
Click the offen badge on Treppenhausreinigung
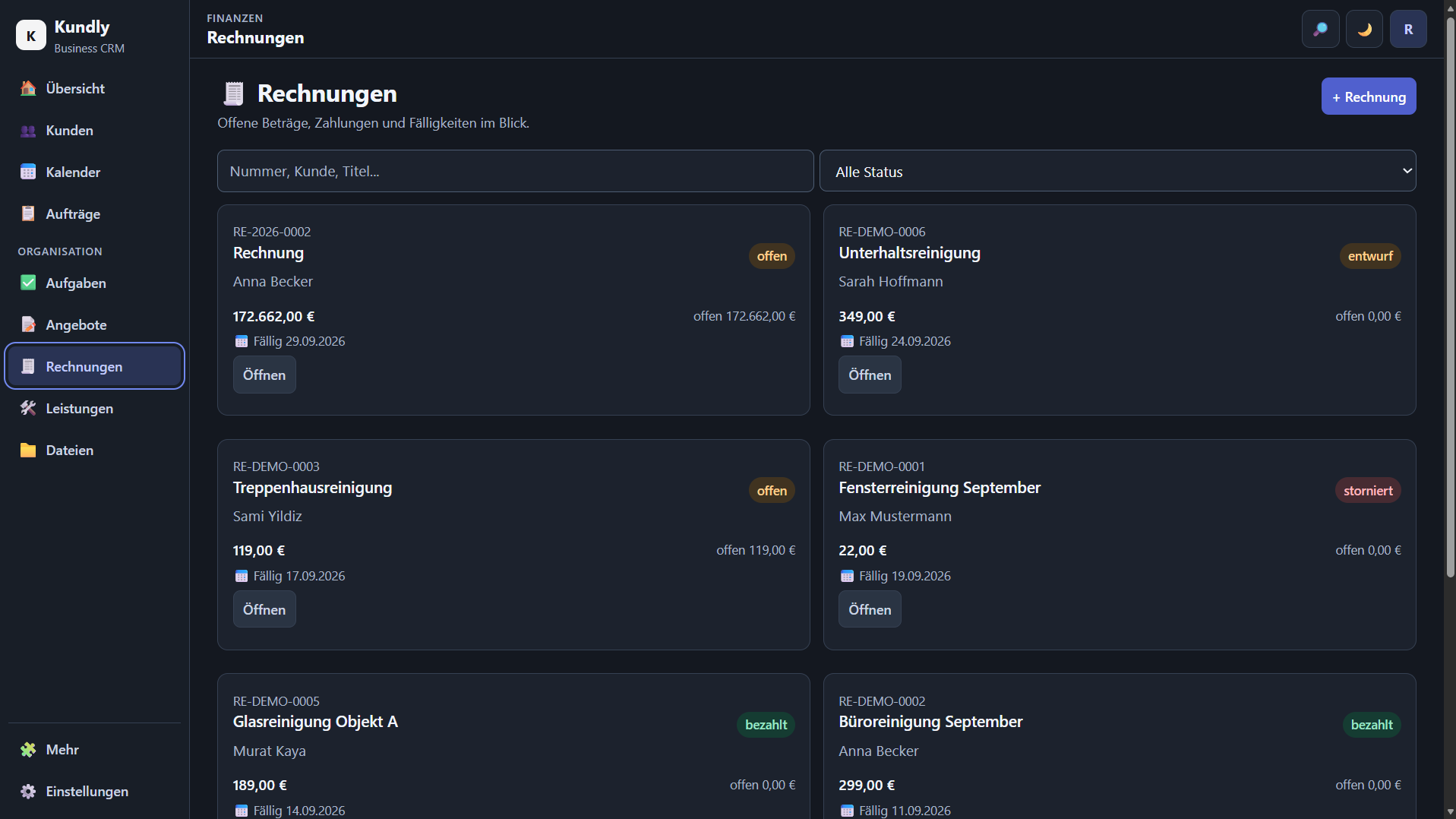tap(772, 491)
